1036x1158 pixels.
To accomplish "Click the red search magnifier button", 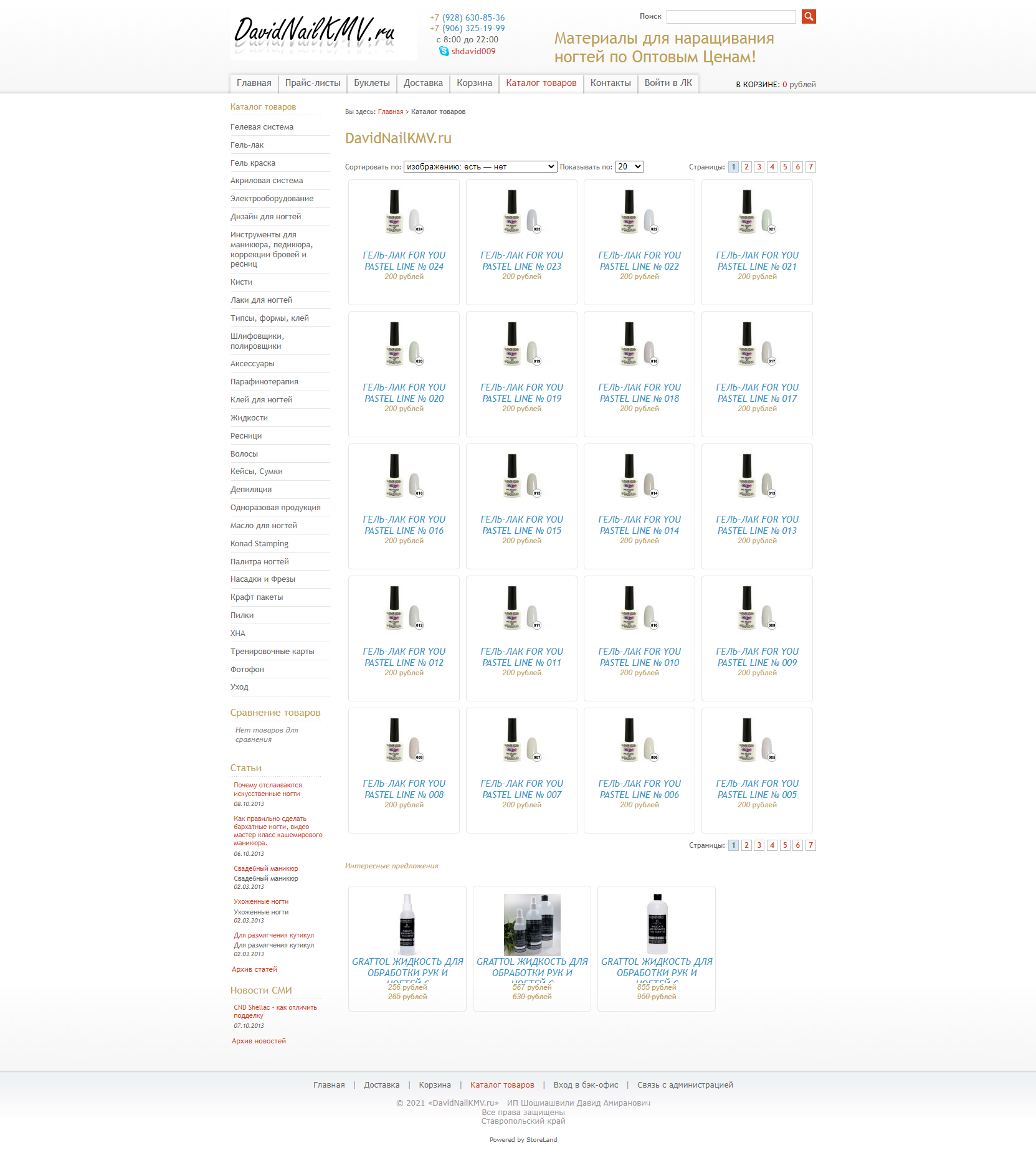I will coord(809,16).
